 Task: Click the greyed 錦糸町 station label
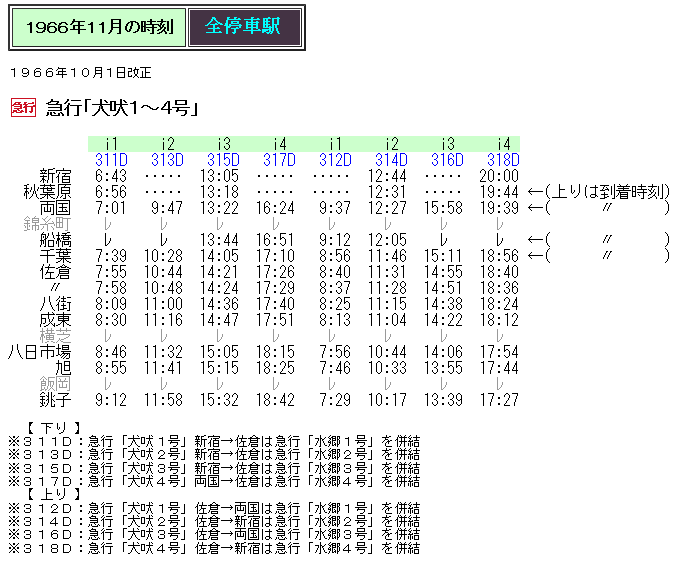pyautogui.click(x=47, y=224)
